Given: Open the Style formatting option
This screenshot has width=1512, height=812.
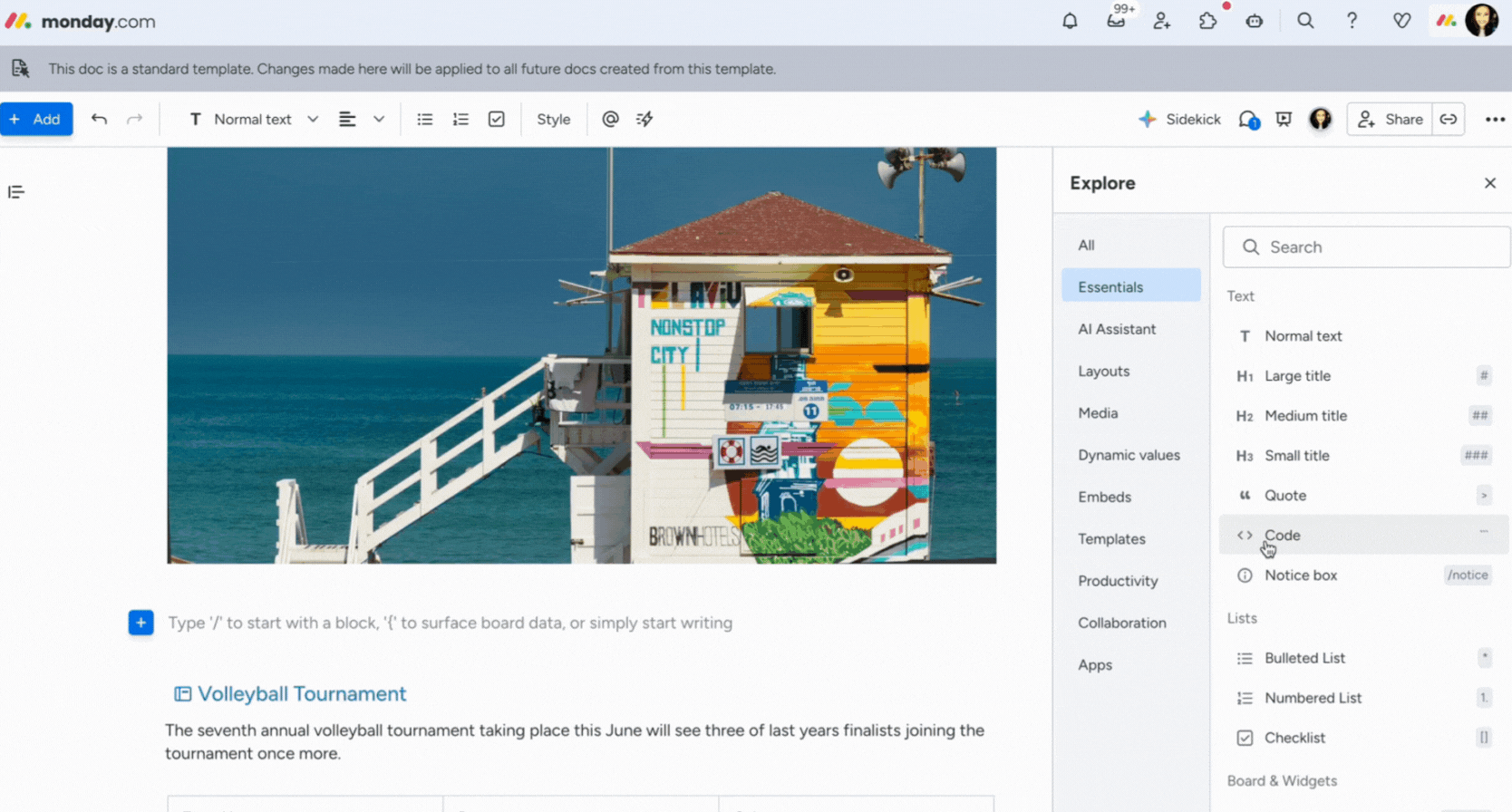Looking at the screenshot, I should pos(553,119).
